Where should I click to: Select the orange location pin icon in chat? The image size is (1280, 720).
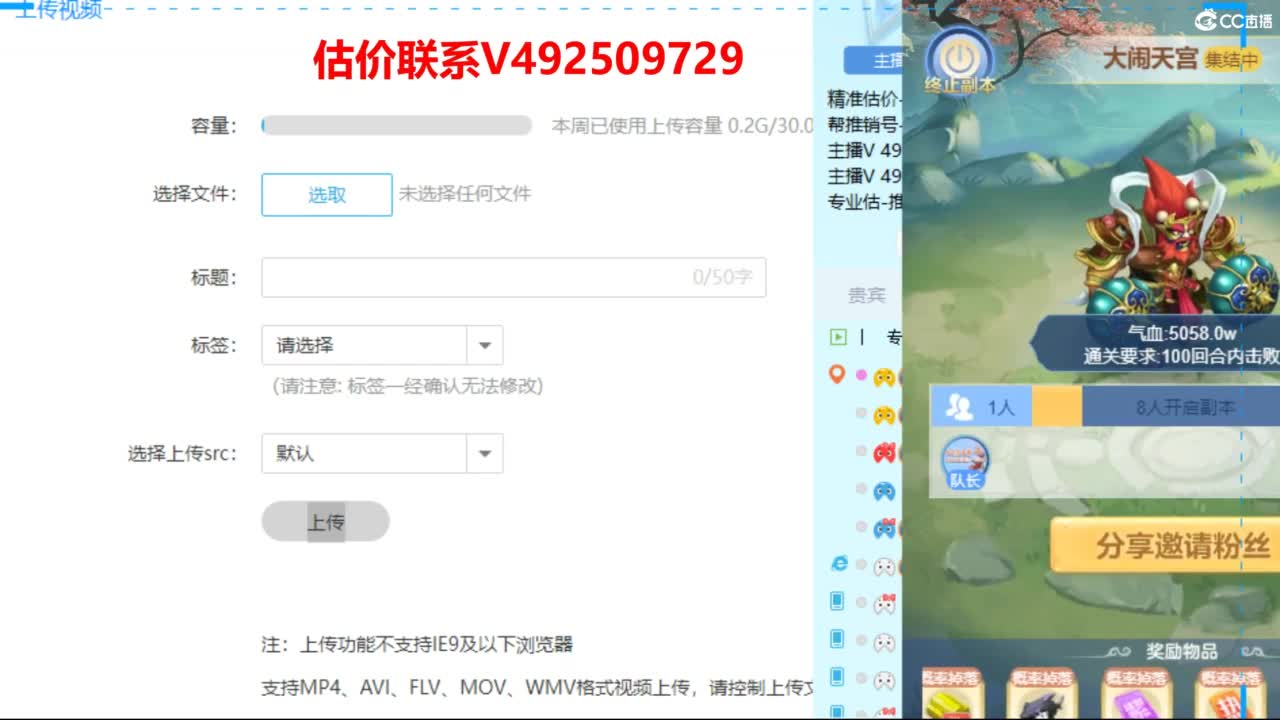coord(836,376)
